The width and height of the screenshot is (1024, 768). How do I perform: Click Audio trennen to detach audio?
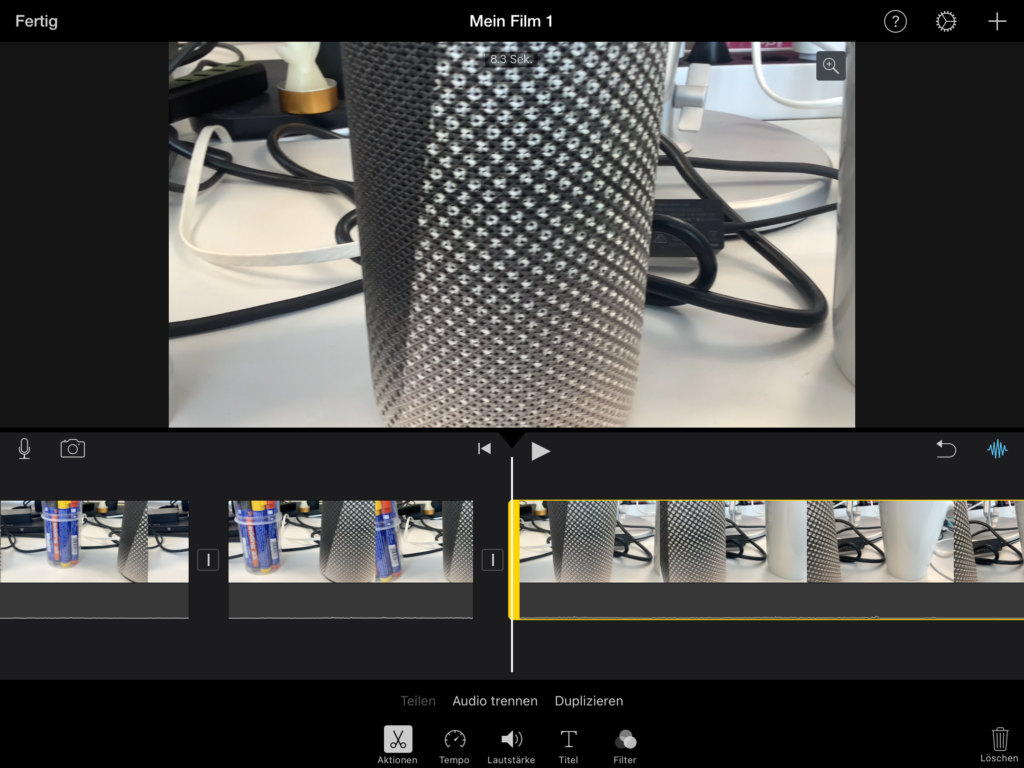tap(495, 701)
